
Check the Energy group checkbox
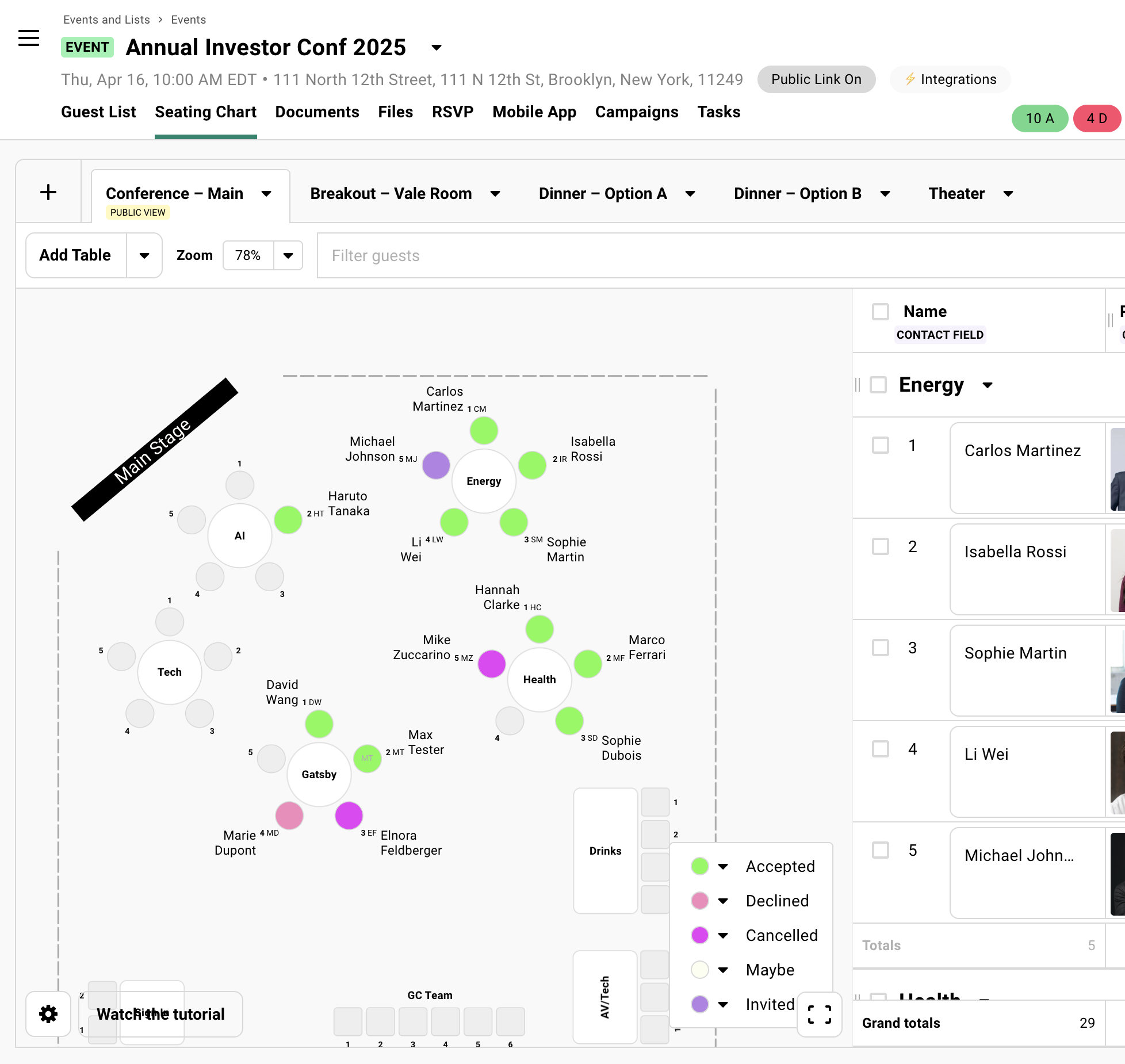pos(878,385)
